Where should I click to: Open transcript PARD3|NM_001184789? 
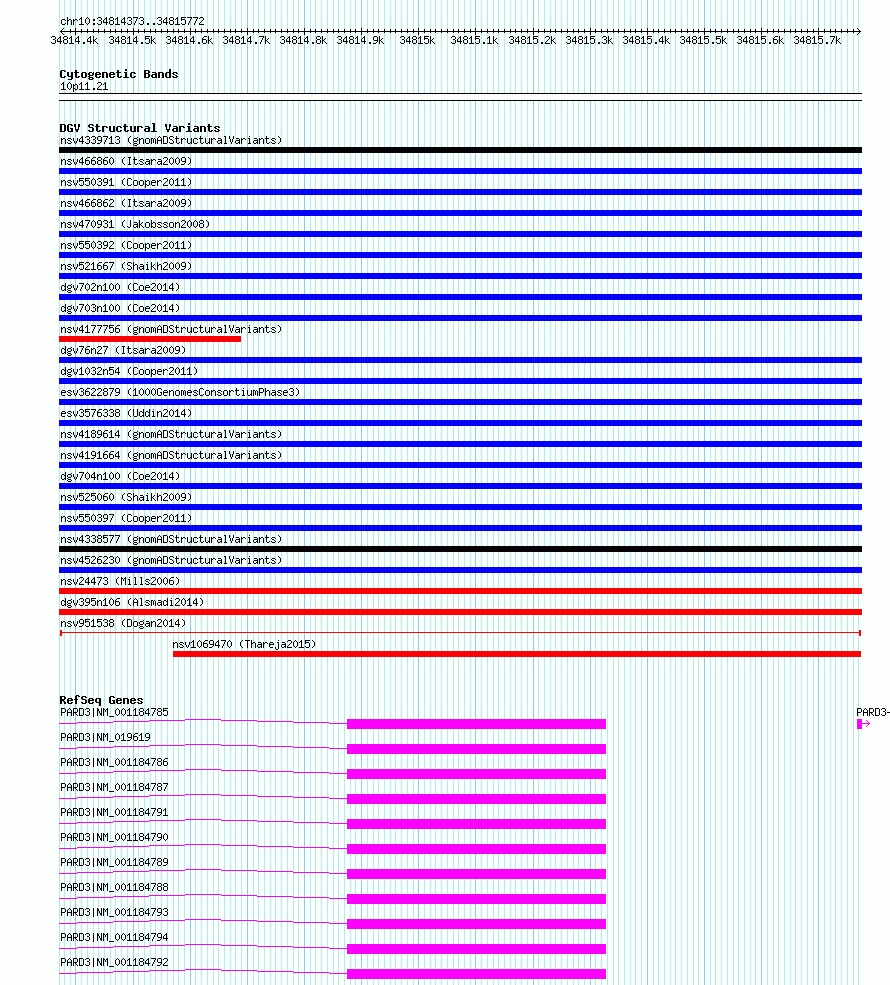coord(114,863)
